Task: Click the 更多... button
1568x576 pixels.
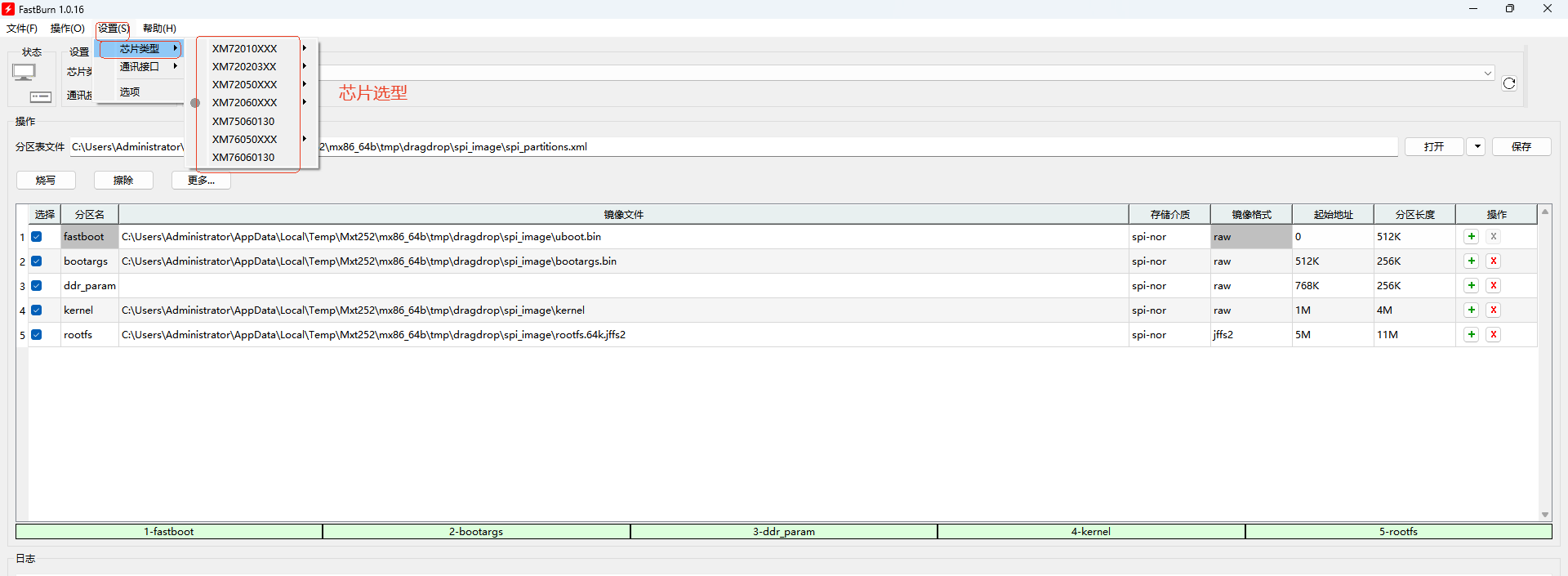Action: coord(201,181)
